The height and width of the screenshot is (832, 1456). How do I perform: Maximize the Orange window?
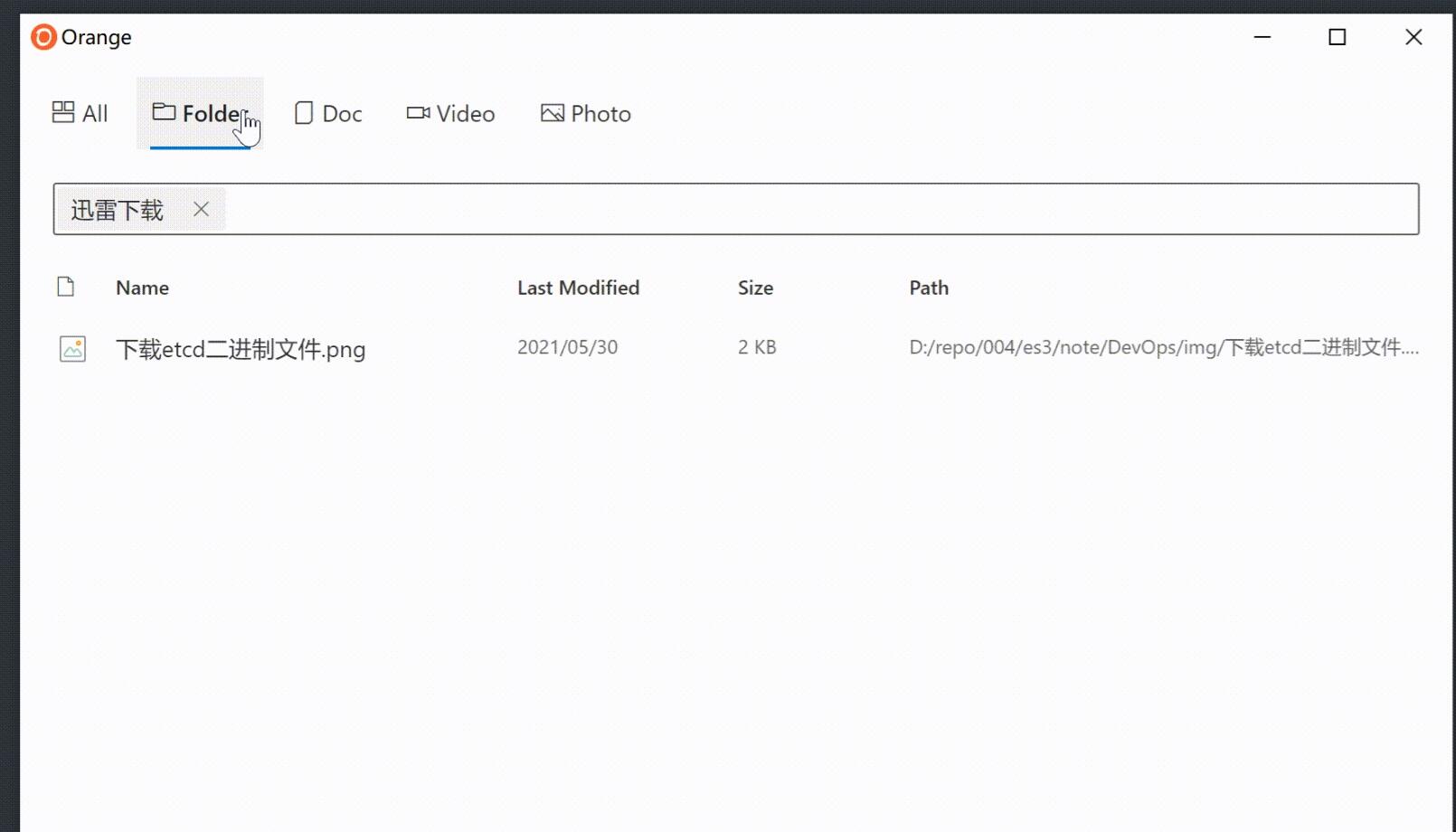pyautogui.click(x=1338, y=37)
